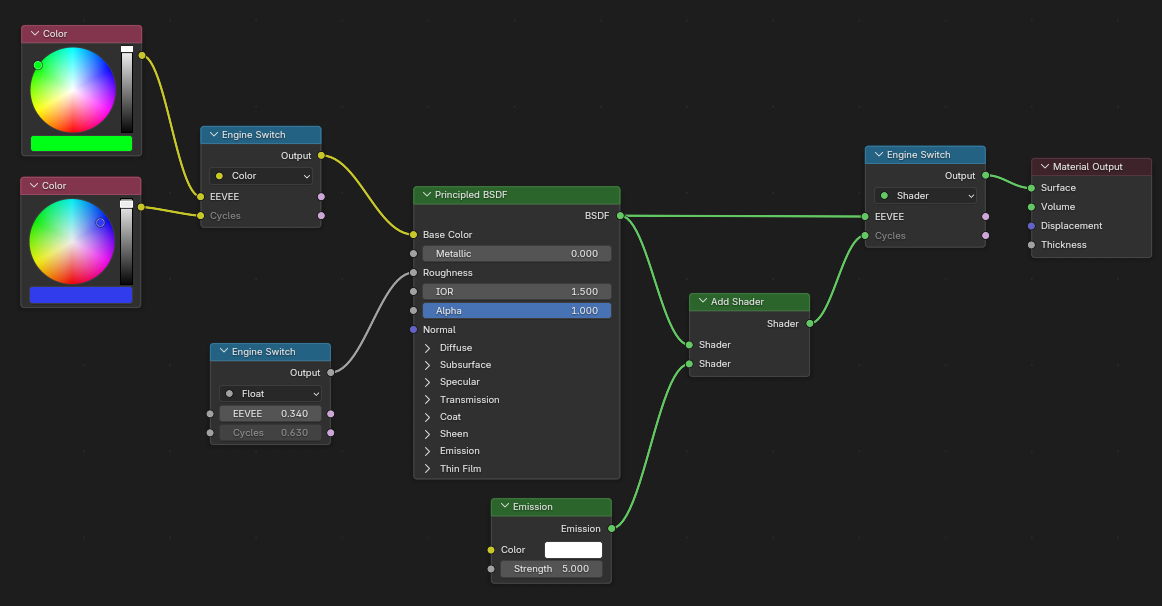
Task: Click the Emission node's output socket
Action: (611, 529)
